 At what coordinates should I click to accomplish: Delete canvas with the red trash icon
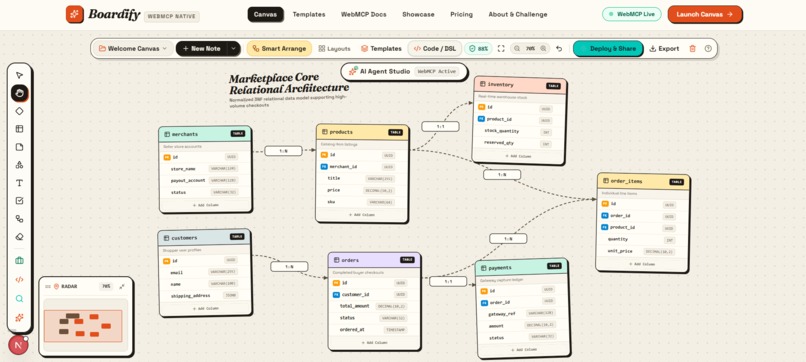pos(692,48)
